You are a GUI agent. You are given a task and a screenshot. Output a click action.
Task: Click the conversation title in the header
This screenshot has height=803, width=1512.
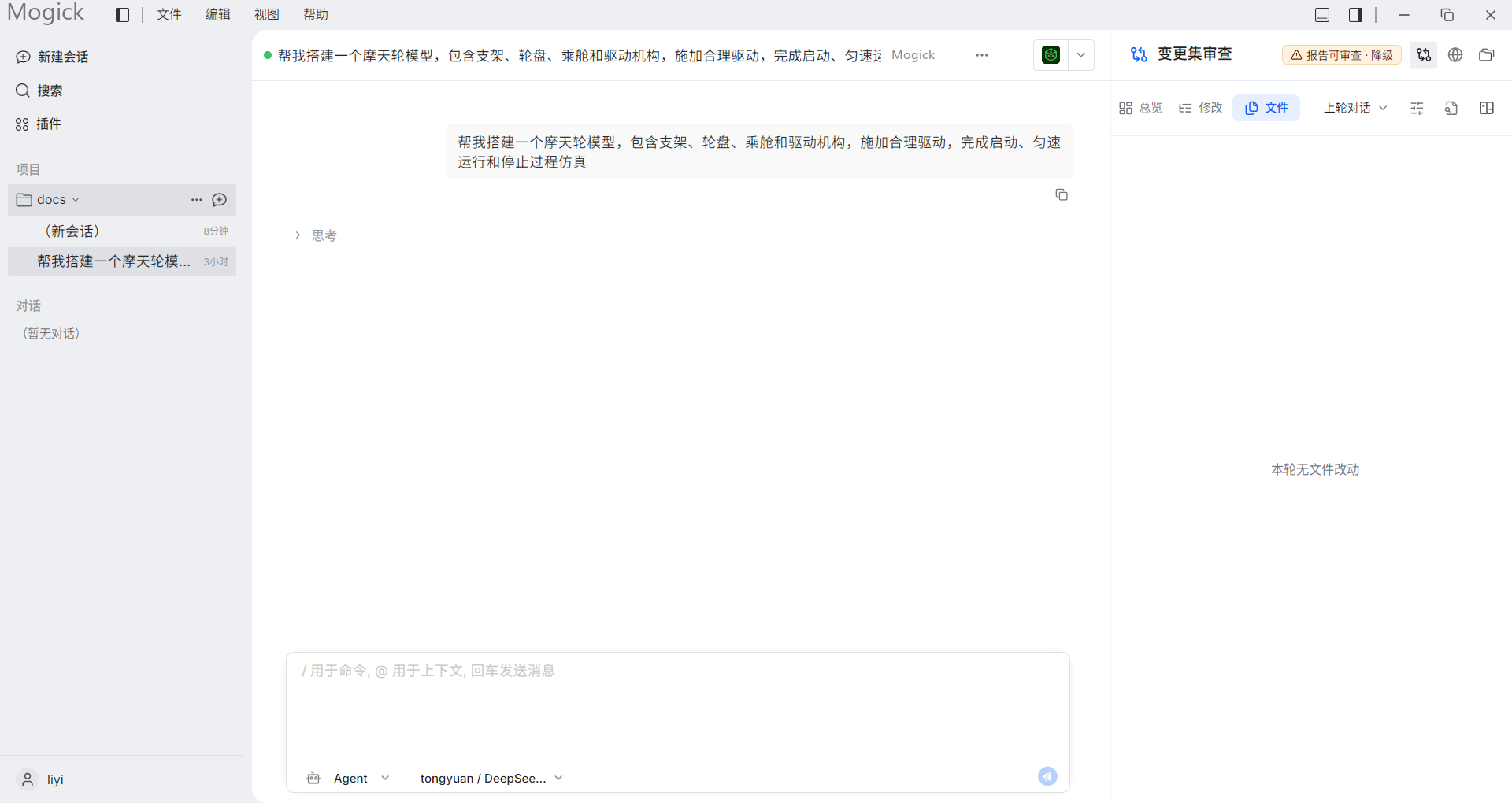pyautogui.click(x=579, y=56)
